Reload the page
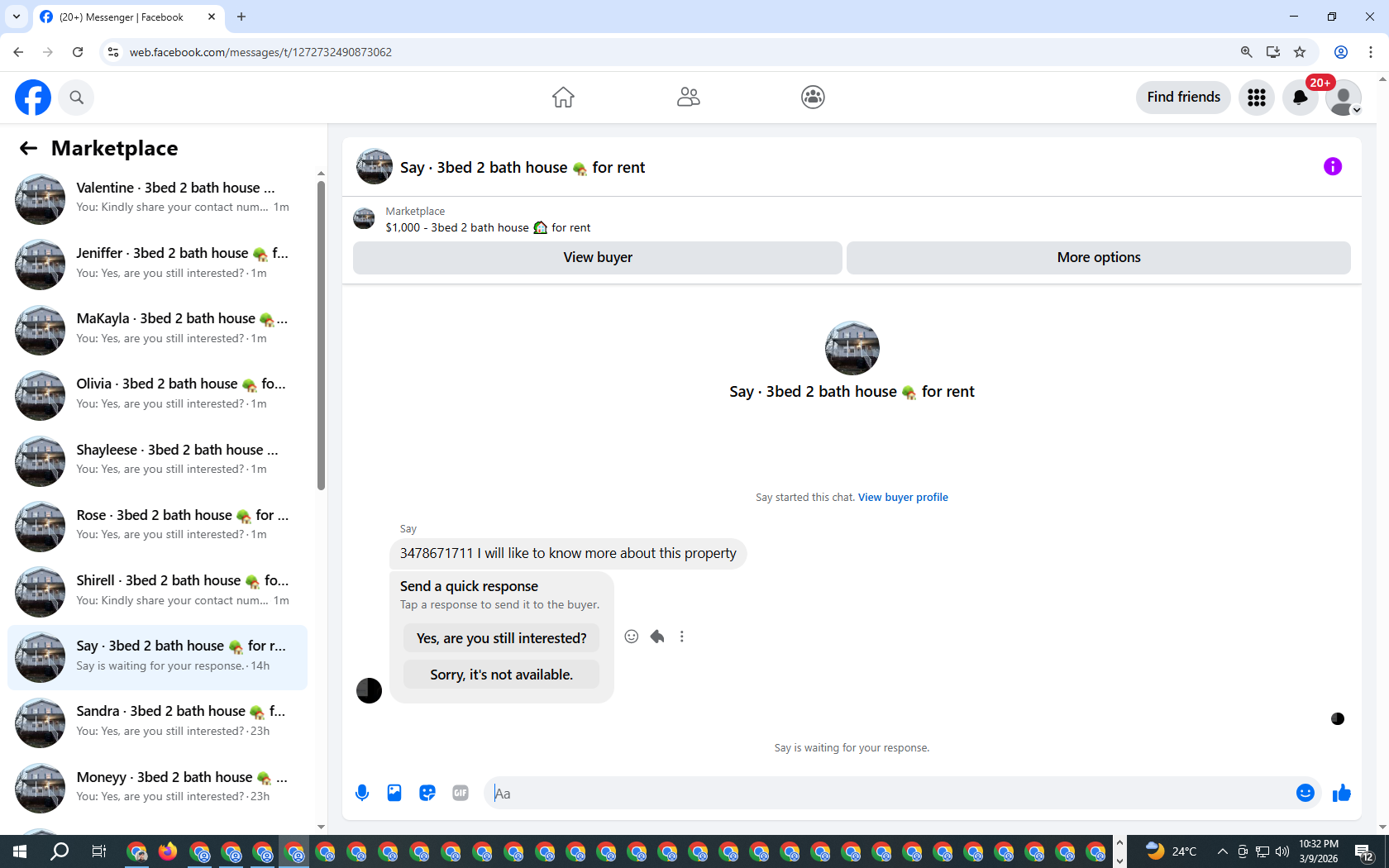Image resolution: width=1389 pixels, height=868 pixels. click(78, 52)
